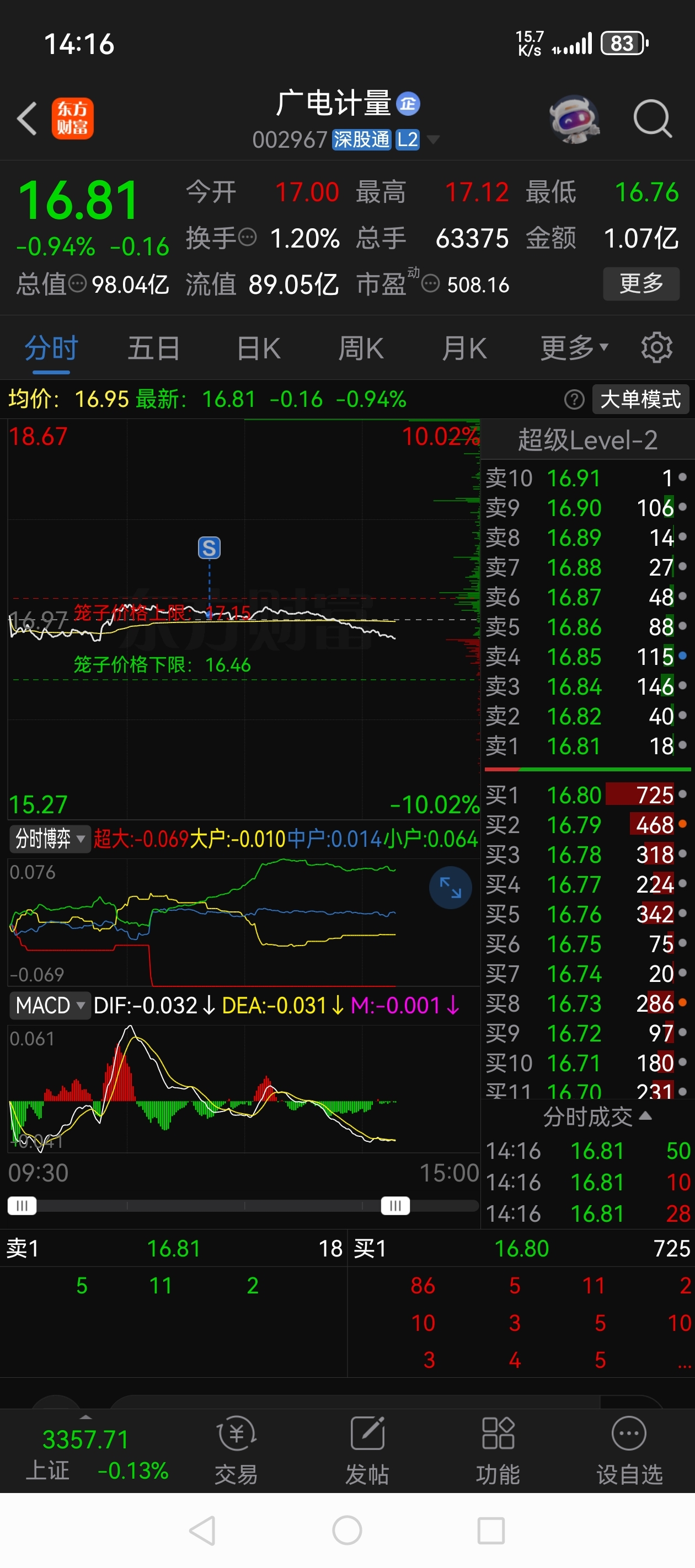Select 买2 16.79 order row
The width and height of the screenshot is (695, 1568).
587,825
